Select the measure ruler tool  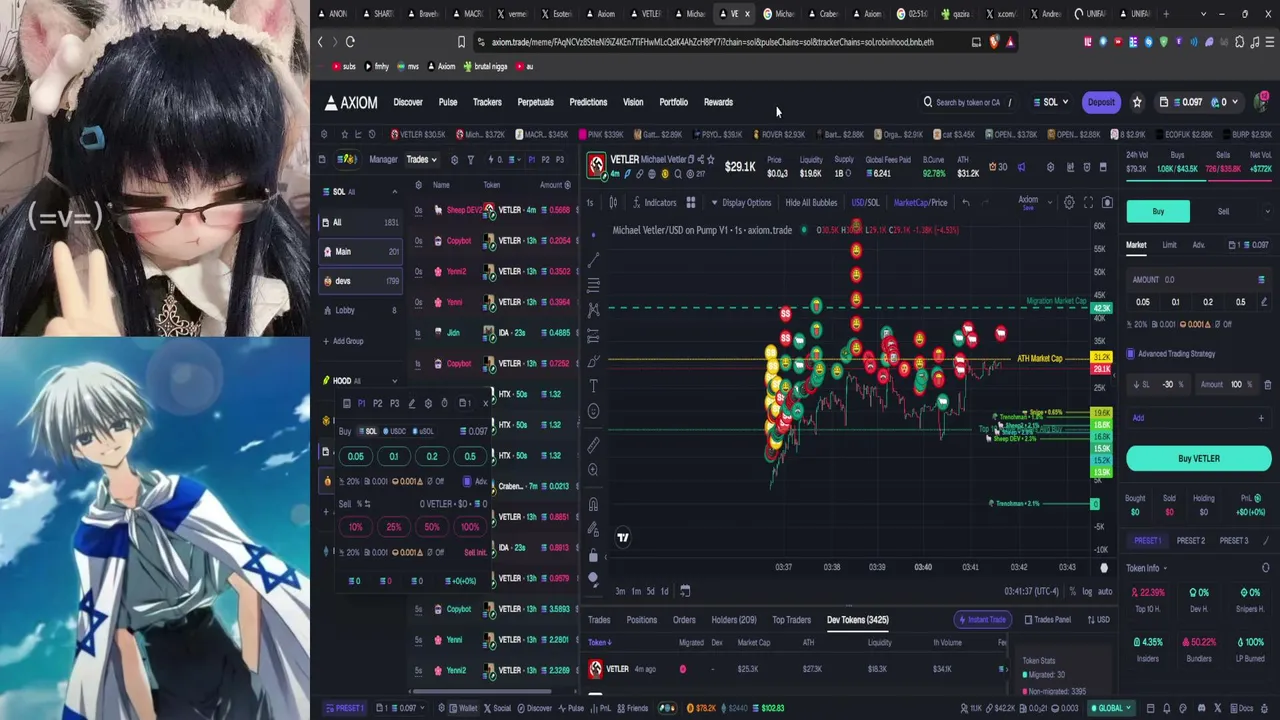[x=593, y=445]
